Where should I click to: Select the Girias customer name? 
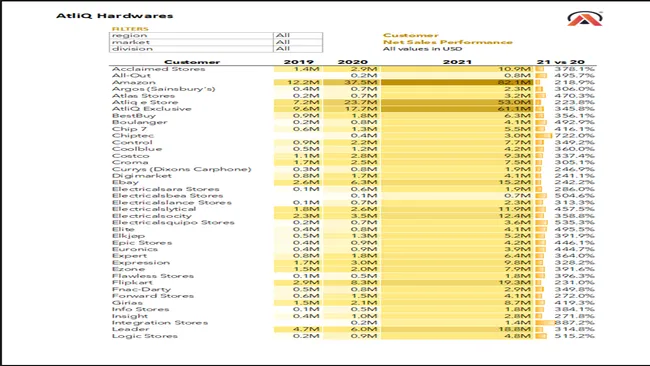127,303
